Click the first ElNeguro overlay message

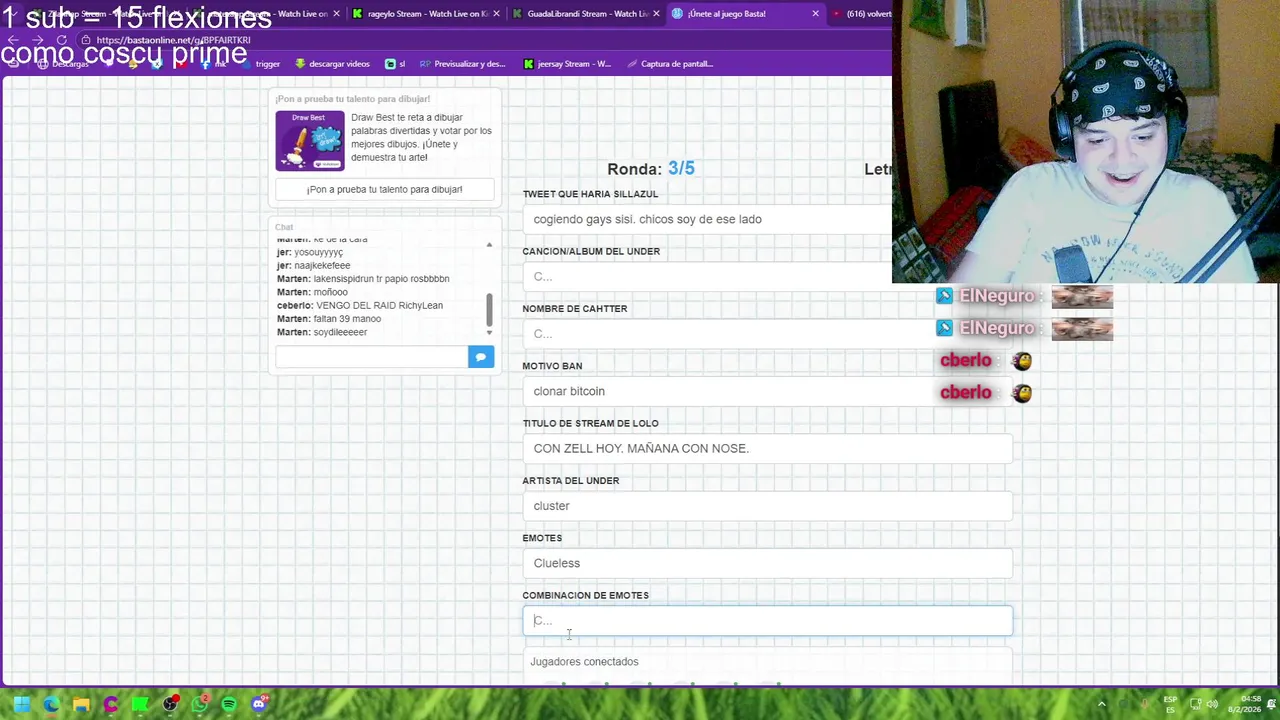coord(1024,296)
